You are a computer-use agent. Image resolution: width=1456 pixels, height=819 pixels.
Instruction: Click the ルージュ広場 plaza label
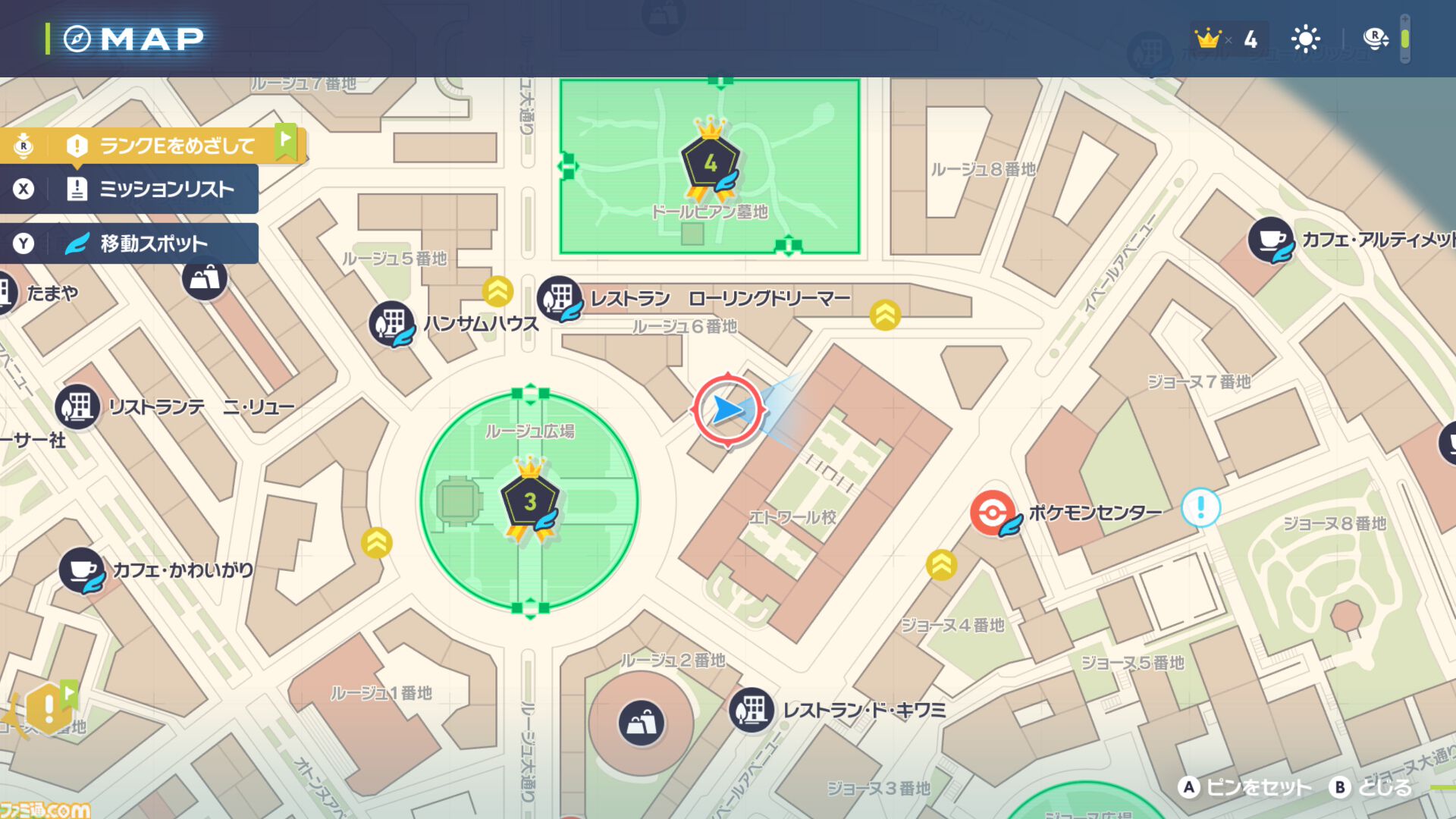[530, 431]
